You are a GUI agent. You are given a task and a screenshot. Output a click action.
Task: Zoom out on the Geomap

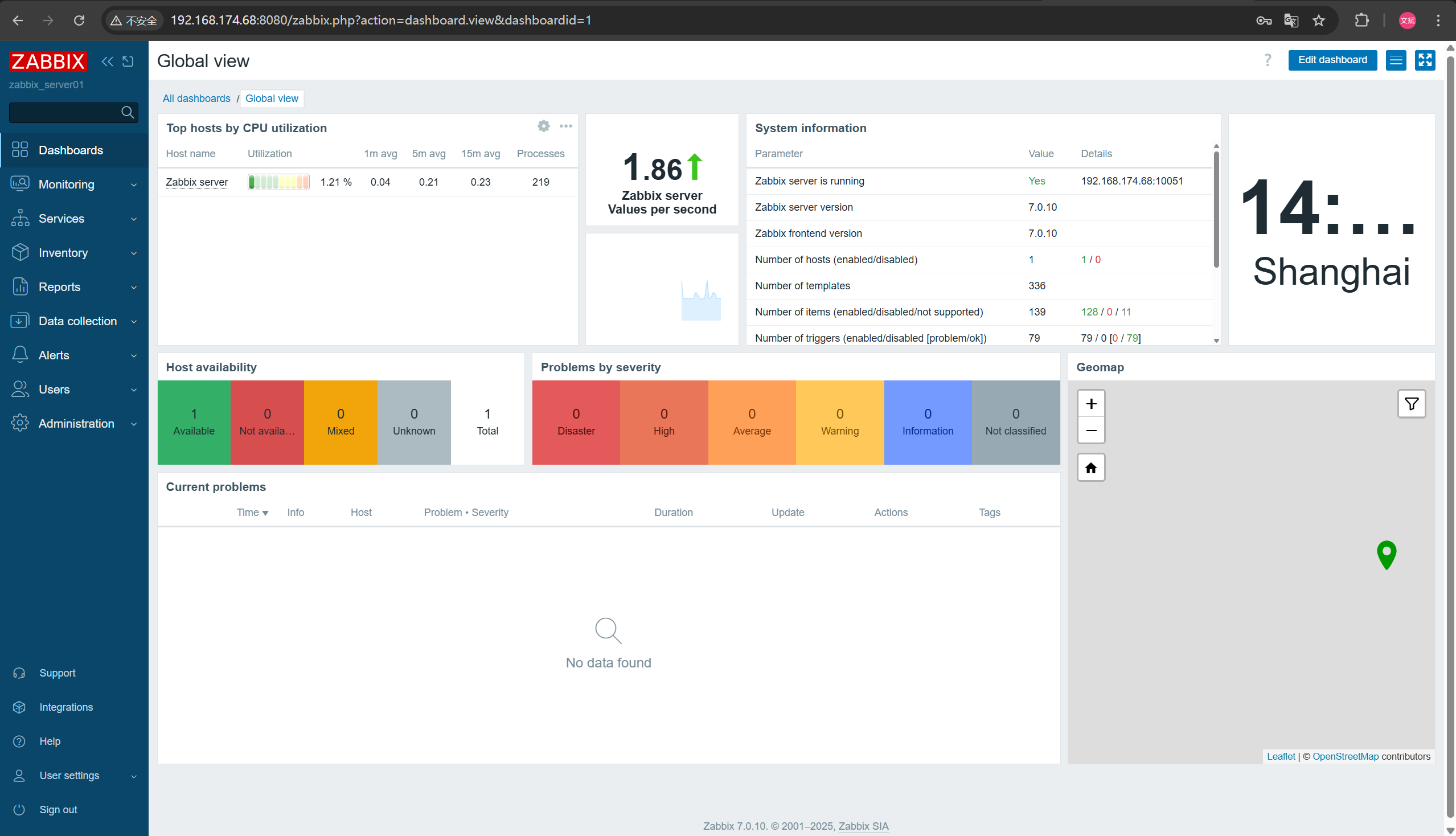[1091, 430]
